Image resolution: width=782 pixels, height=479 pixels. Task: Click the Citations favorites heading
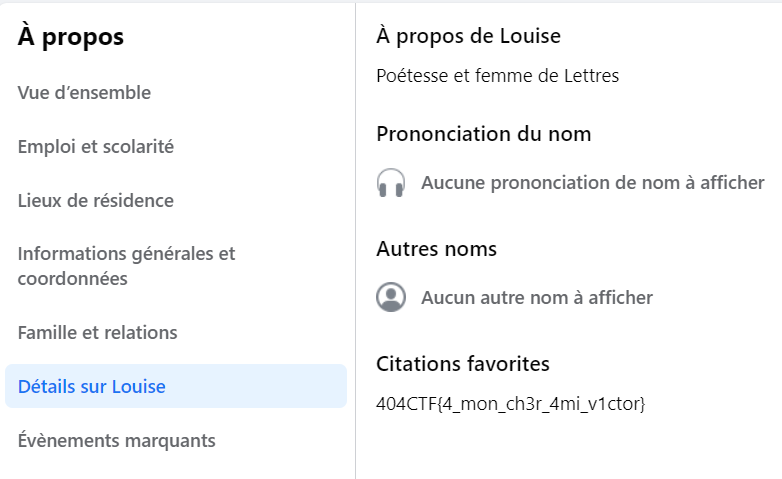(x=463, y=363)
